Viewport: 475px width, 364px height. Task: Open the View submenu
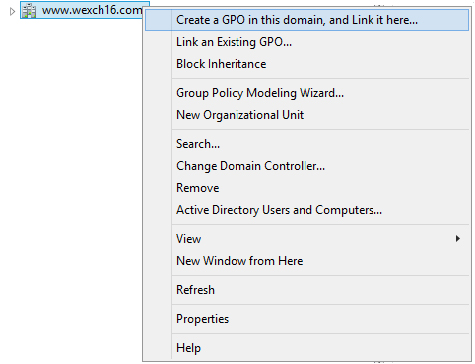click(307, 239)
